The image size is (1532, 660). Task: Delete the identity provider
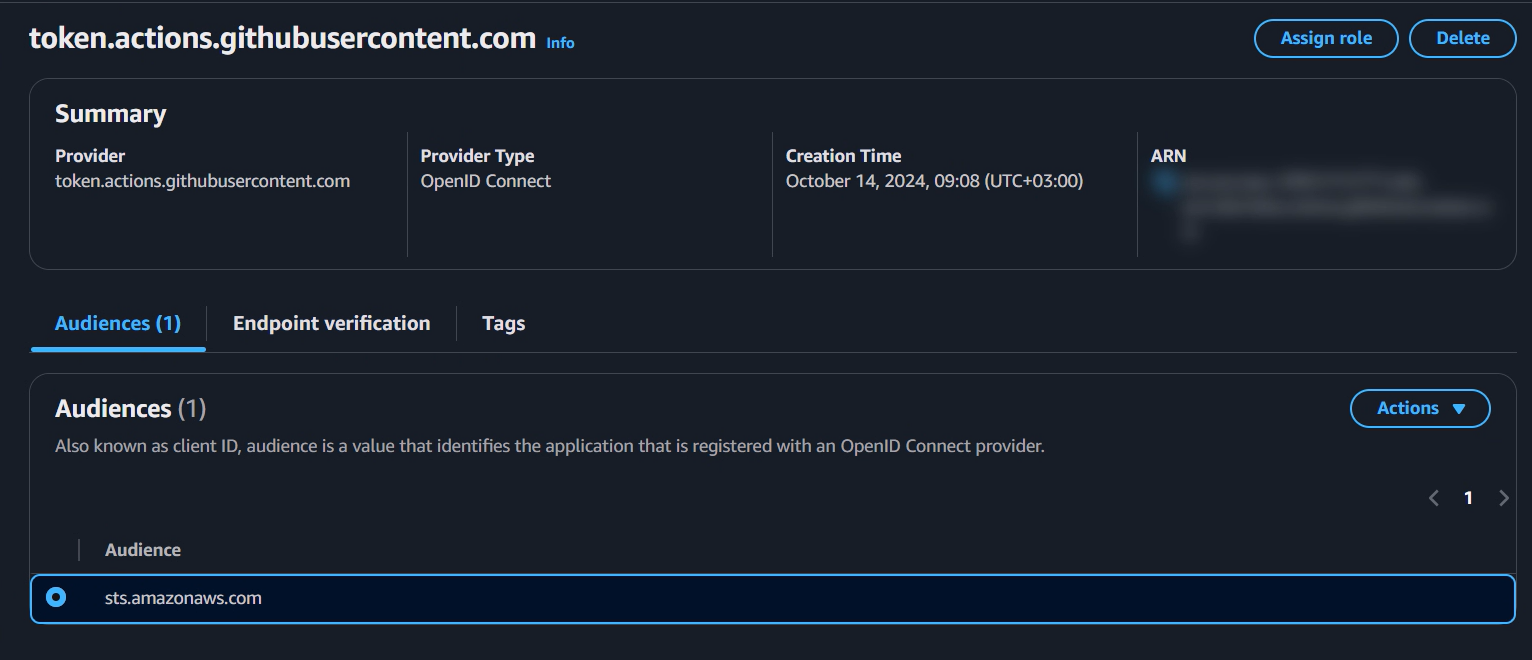pyautogui.click(x=1463, y=38)
